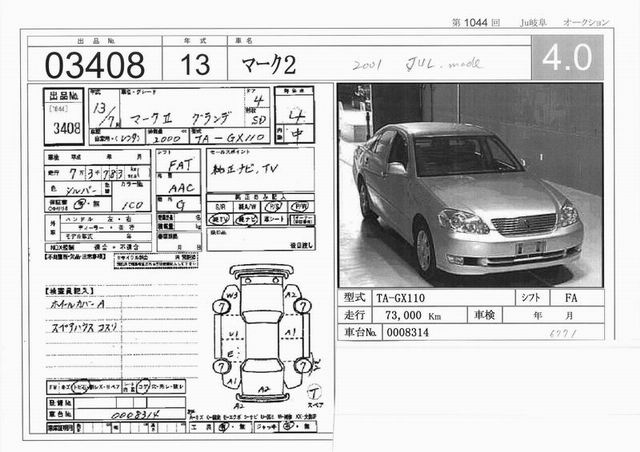Click the 型式 label under the photo
The height and width of the screenshot is (452, 640).
coord(354,298)
